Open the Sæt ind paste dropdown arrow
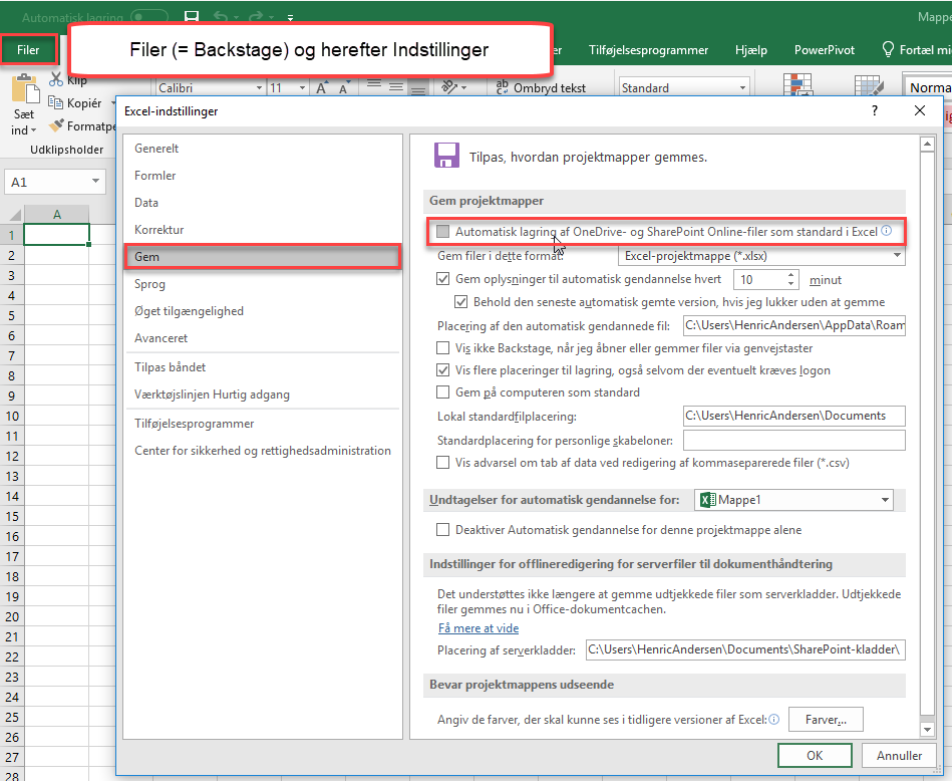The width and height of the screenshot is (952, 781). 33,130
